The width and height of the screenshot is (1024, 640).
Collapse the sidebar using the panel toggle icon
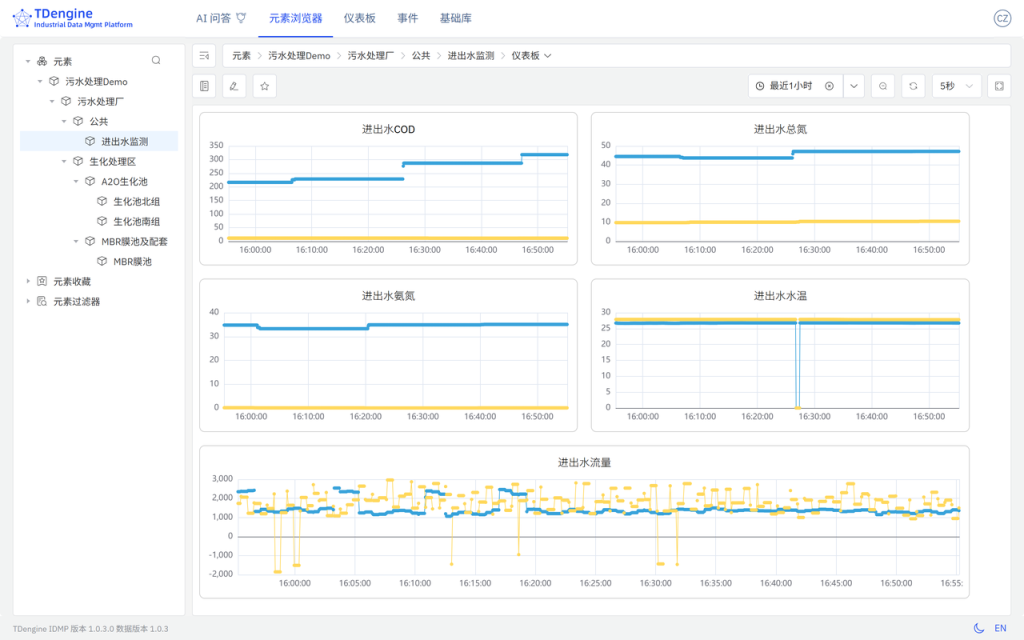205,55
